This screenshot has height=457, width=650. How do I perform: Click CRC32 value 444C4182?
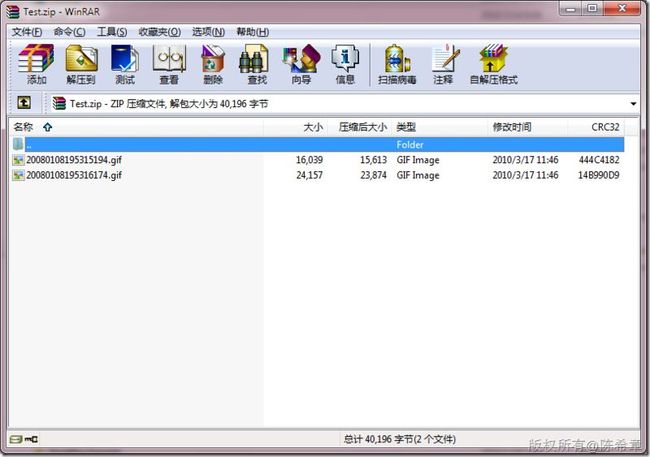(x=599, y=160)
